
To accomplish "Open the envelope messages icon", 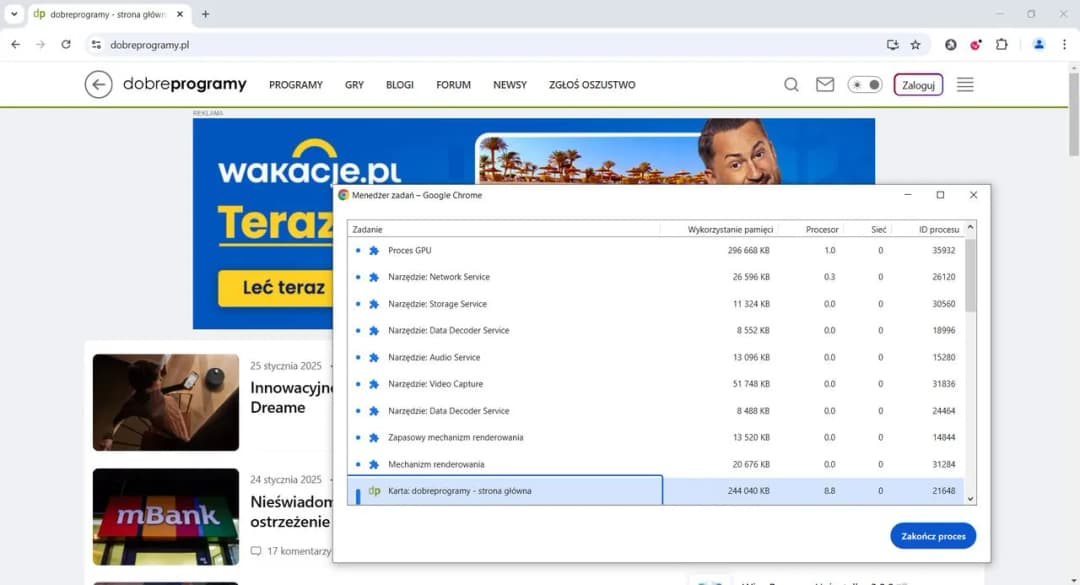I will (825, 85).
